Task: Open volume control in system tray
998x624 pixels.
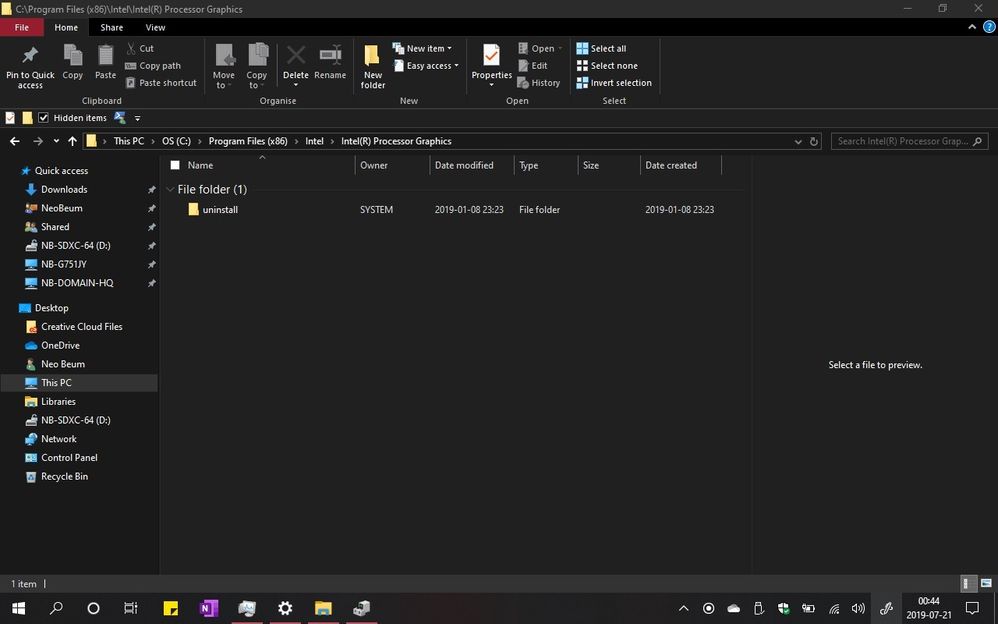Action: pos(859,609)
